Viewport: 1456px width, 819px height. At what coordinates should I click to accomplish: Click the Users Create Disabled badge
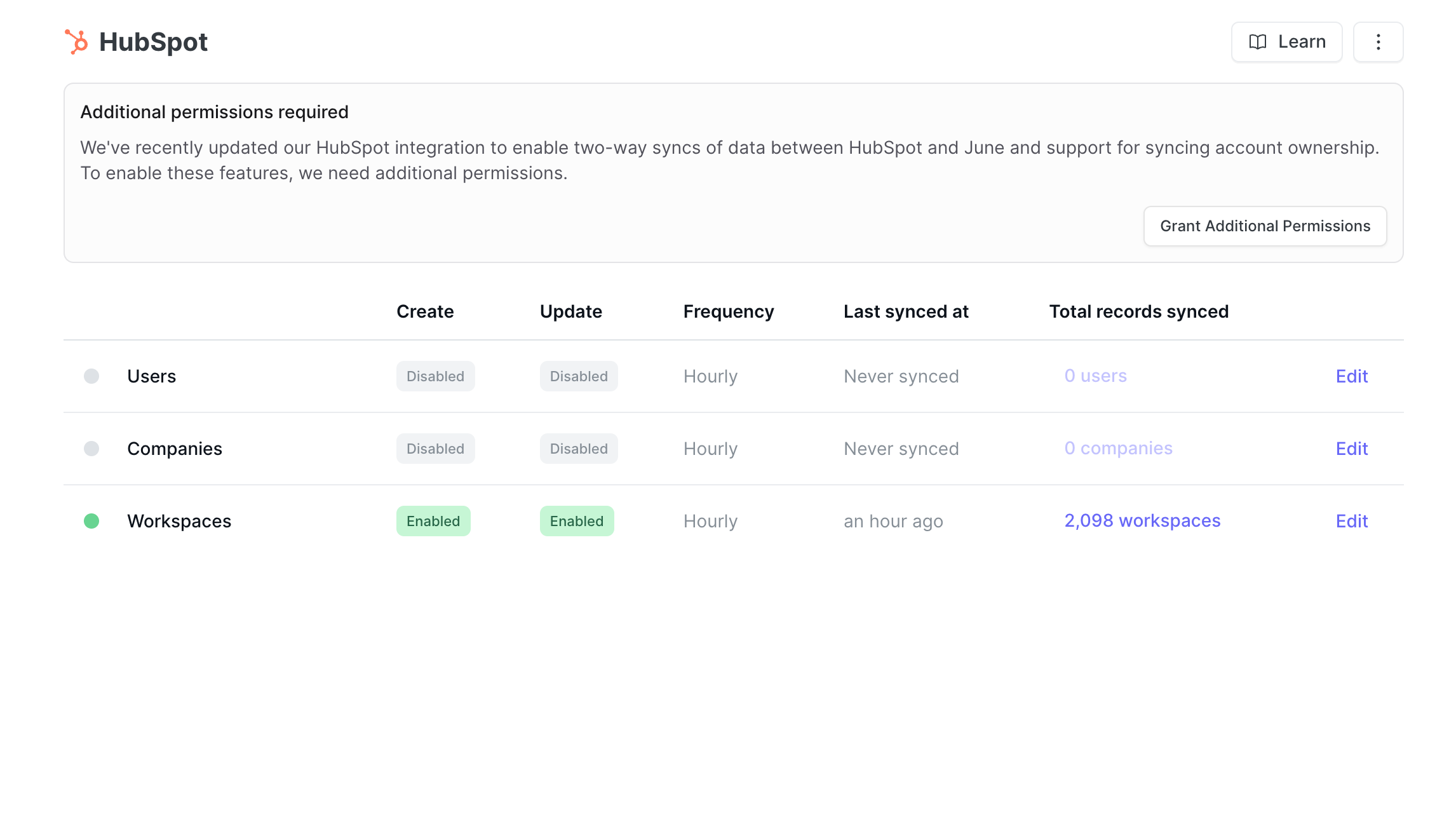click(x=435, y=376)
